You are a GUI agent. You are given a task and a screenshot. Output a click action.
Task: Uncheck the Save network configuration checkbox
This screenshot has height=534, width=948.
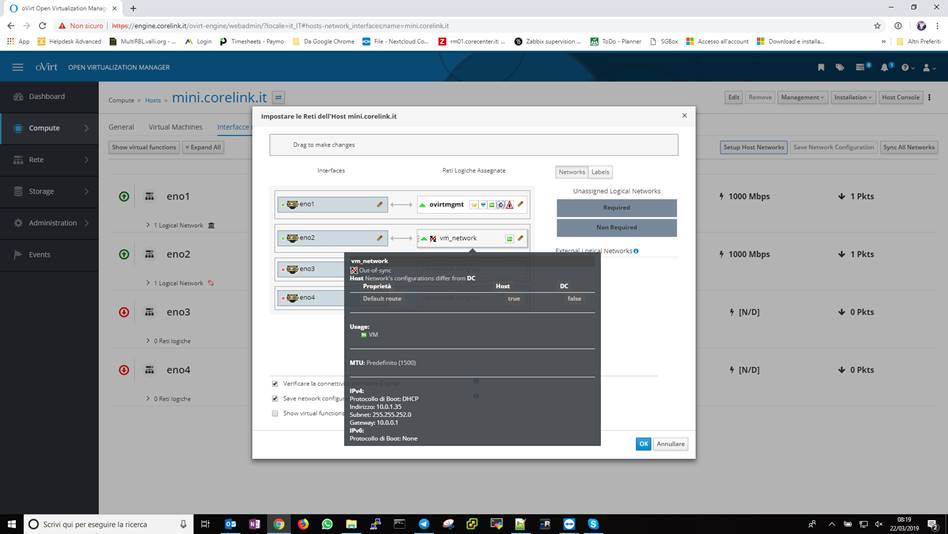(x=275, y=398)
